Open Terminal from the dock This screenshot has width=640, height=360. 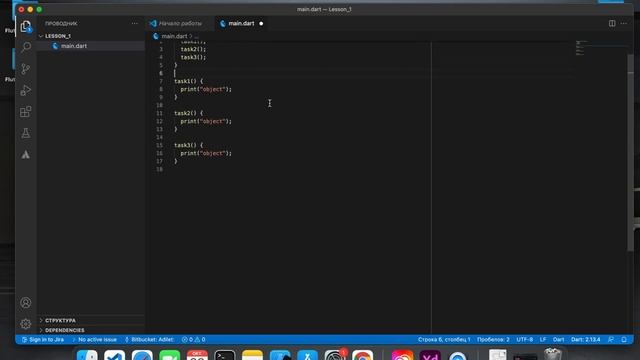click(225, 355)
